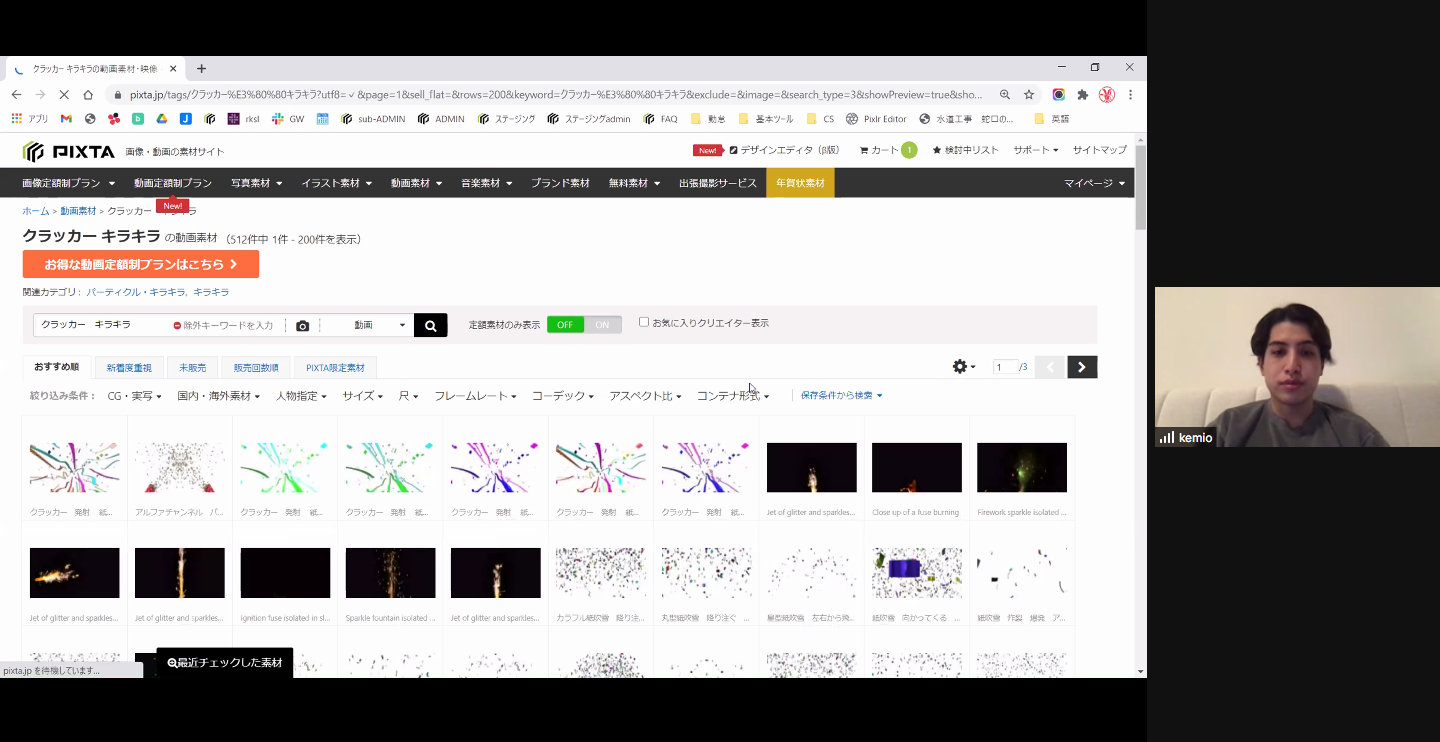This screenshot has height=742, width=1440.
Task: Switch 定額素材のみ表示 toggle to ON
Action: coord(602,325)
